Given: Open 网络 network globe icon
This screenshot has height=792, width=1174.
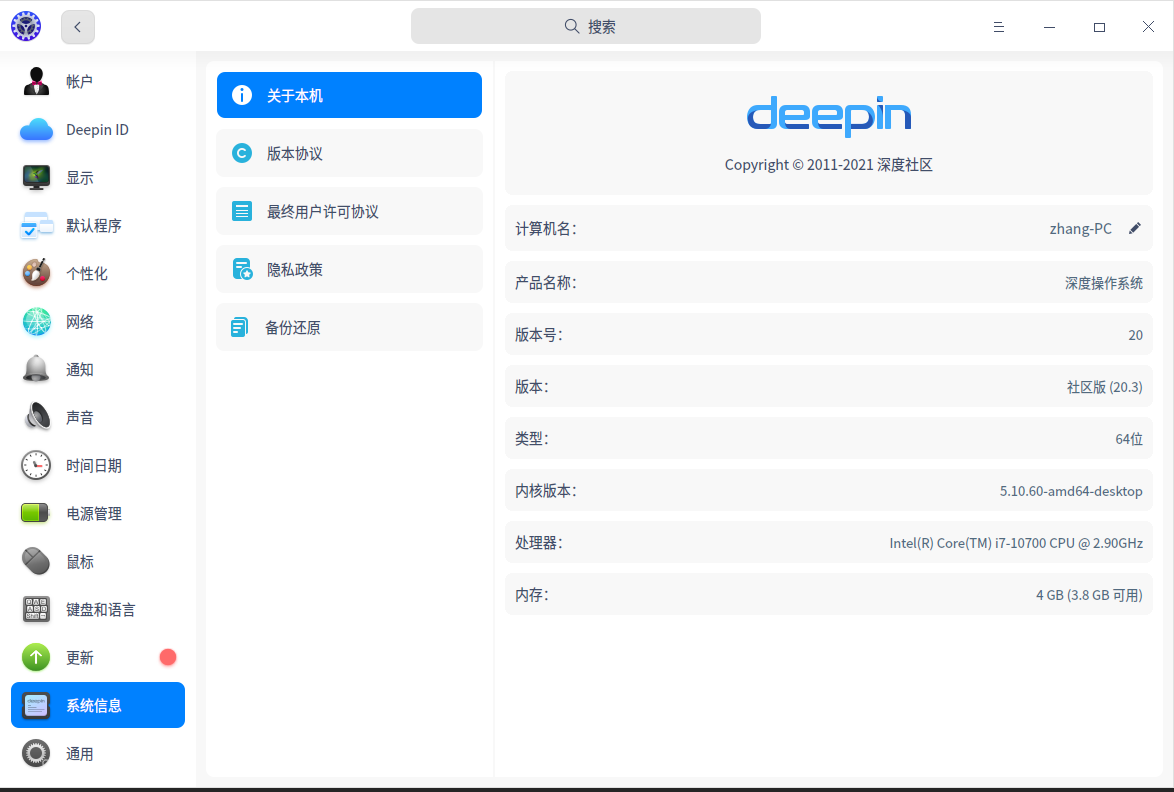Looking at the screenshot, I should pos(36,321).
